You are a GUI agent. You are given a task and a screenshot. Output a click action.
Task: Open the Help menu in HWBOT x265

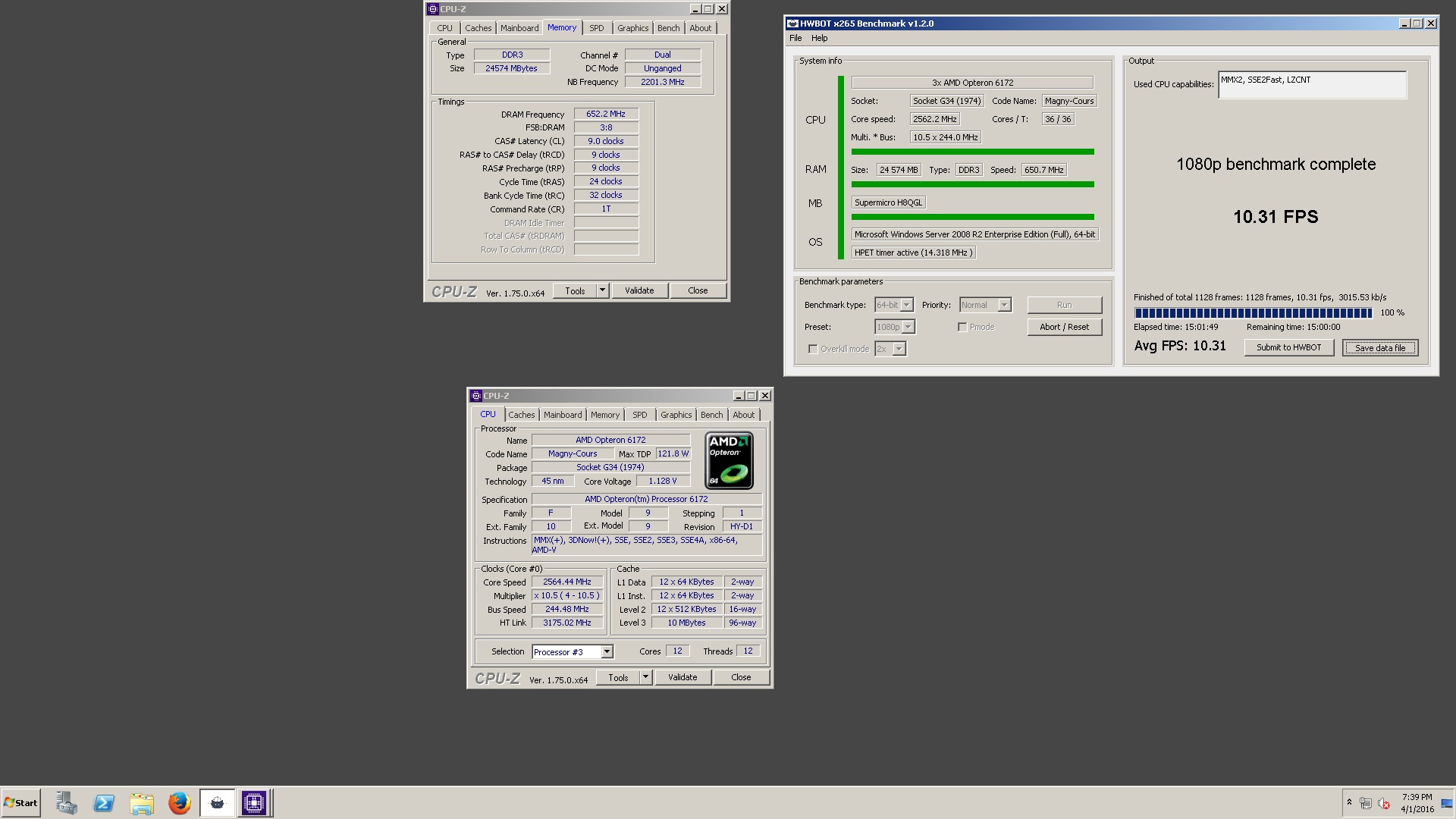pos(820,38)
